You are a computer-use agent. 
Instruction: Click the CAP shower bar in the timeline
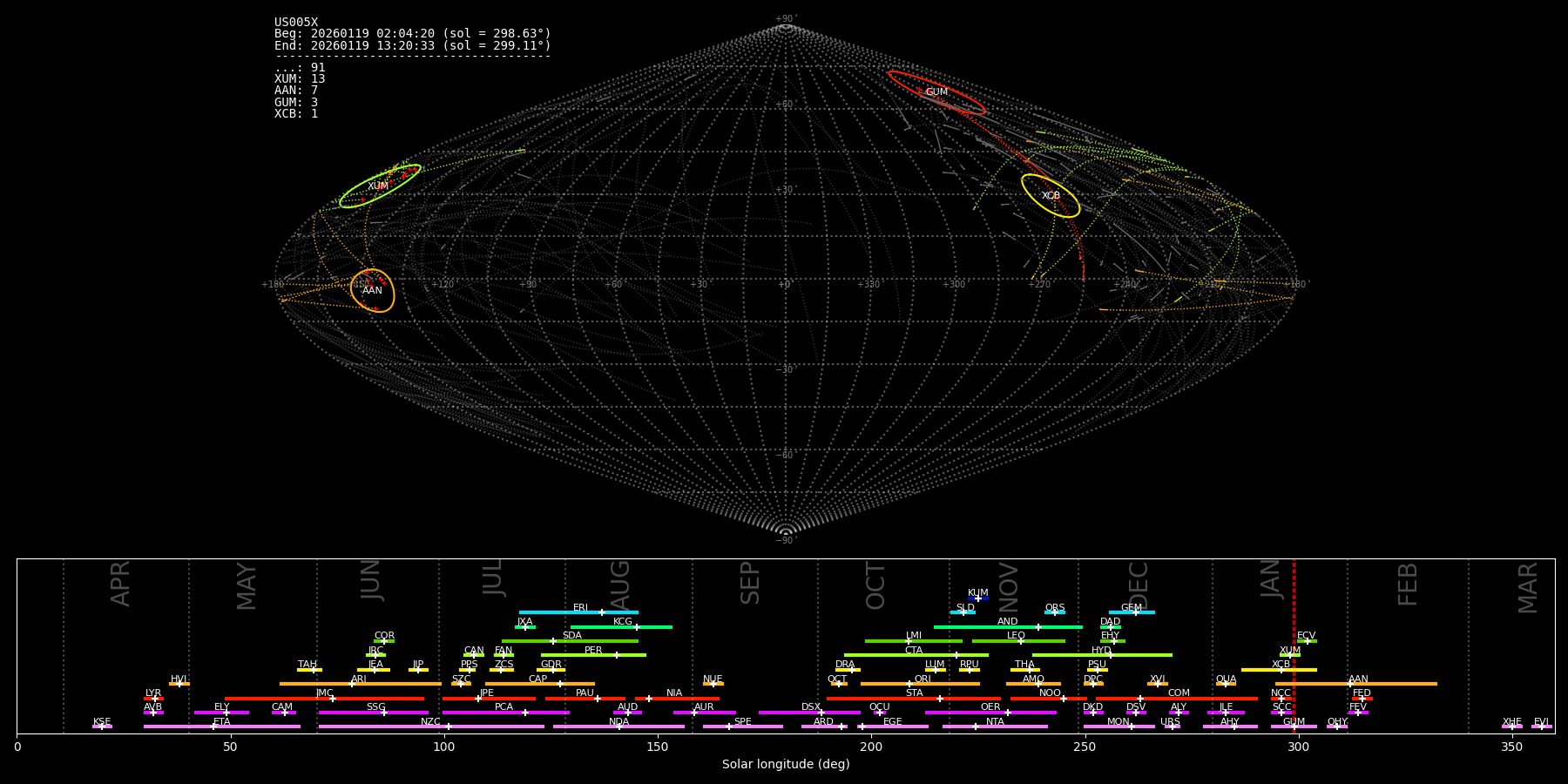(540, 684)
